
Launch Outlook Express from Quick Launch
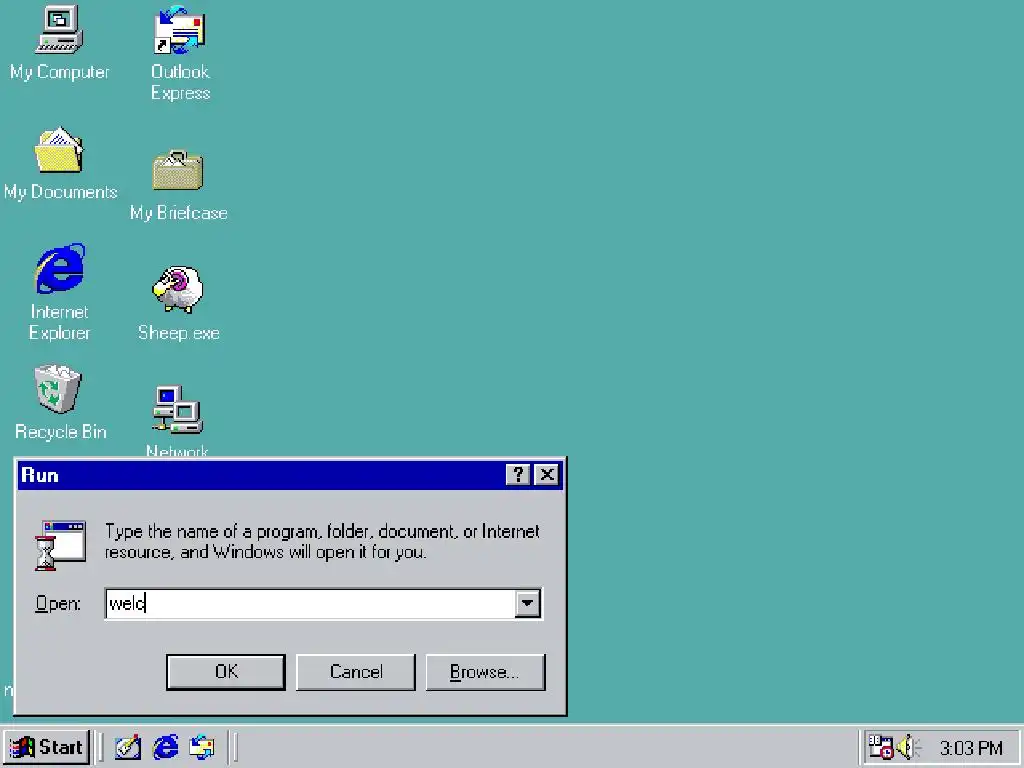(x=201, y=747)
